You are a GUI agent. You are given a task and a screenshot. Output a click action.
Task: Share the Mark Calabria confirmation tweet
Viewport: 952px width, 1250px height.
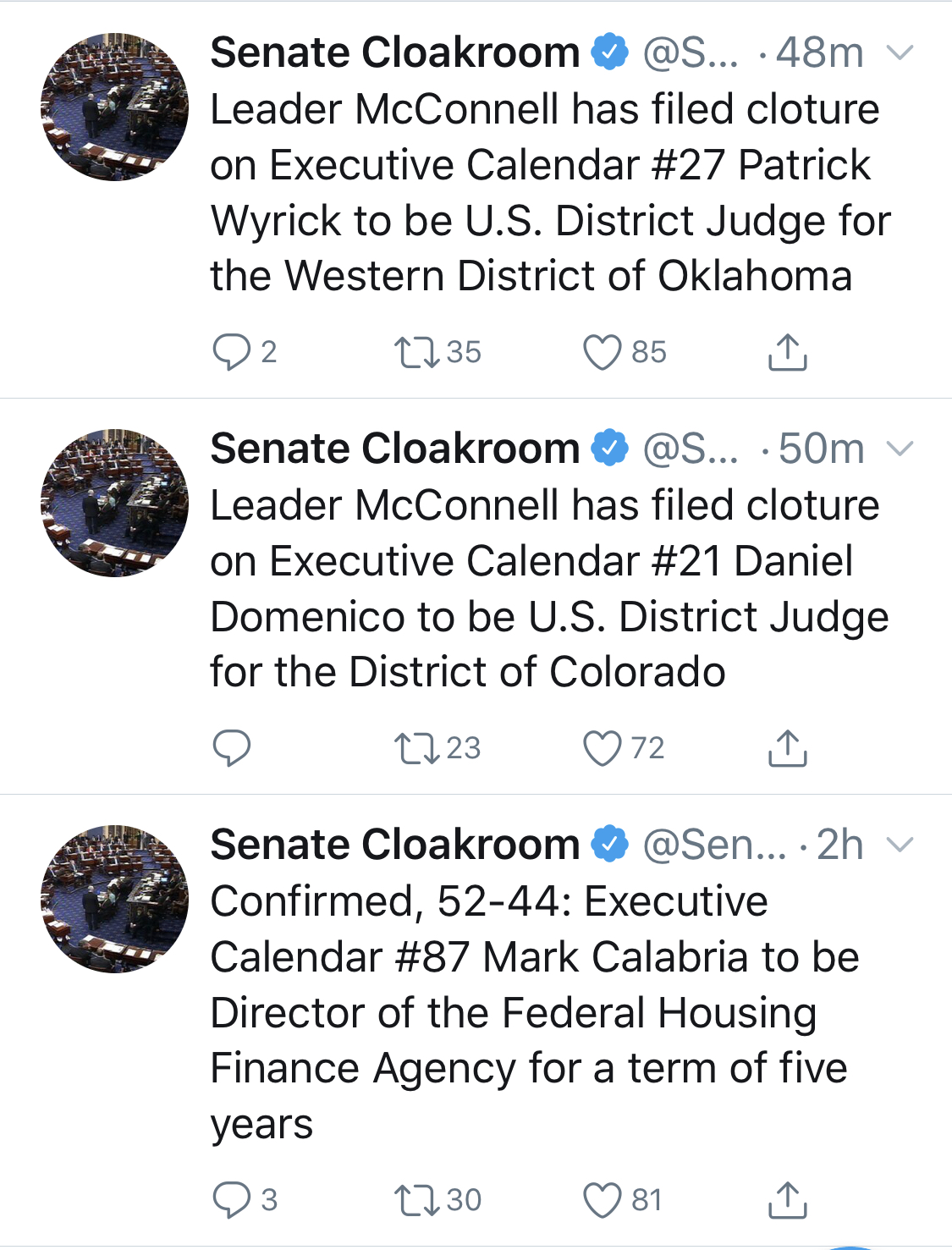(x=787, y=1200)
